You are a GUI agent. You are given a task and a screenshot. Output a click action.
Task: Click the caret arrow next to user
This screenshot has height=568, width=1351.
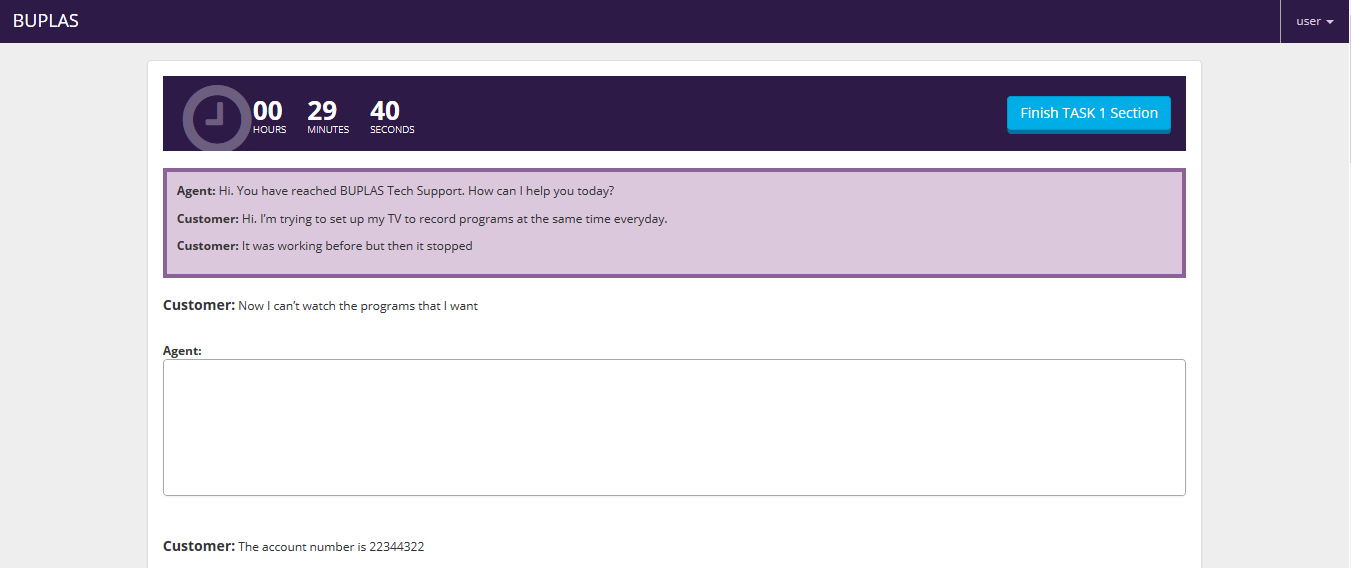coord(1330,22)
